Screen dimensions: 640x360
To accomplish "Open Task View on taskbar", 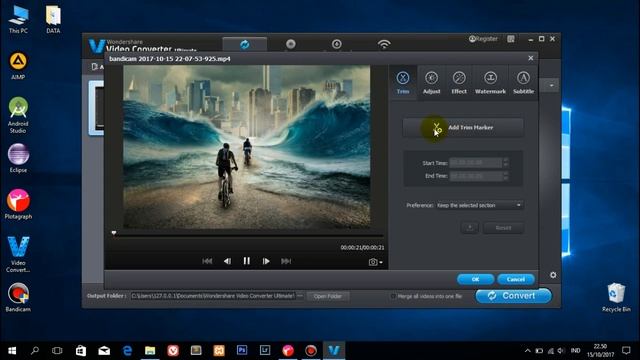I will (x=57, y=351).
